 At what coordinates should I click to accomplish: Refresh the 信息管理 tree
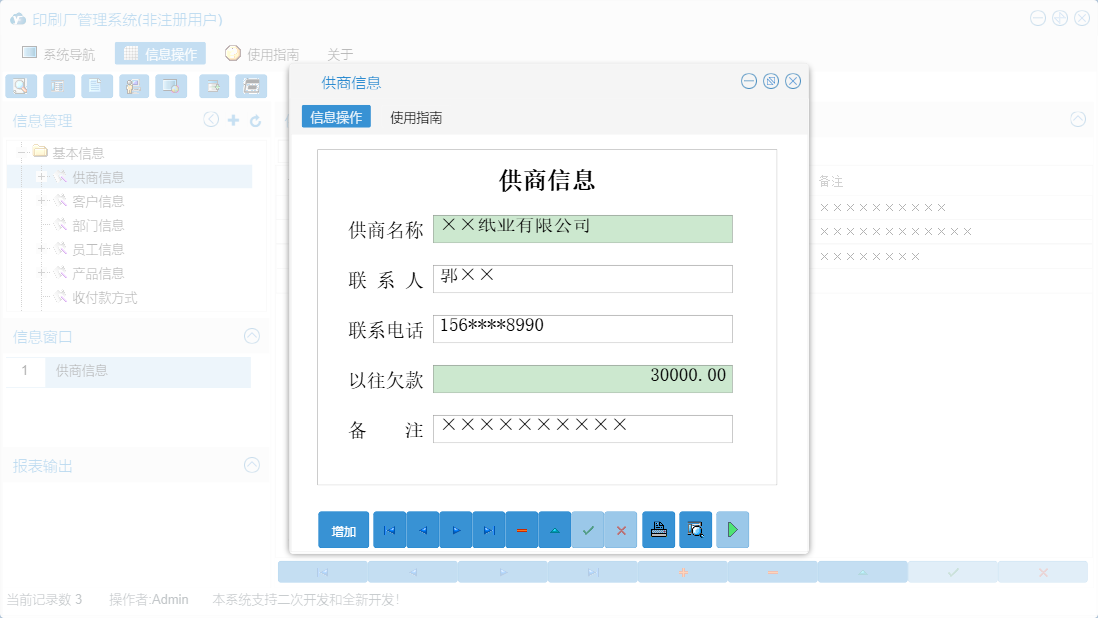click(x=253, y=119)
